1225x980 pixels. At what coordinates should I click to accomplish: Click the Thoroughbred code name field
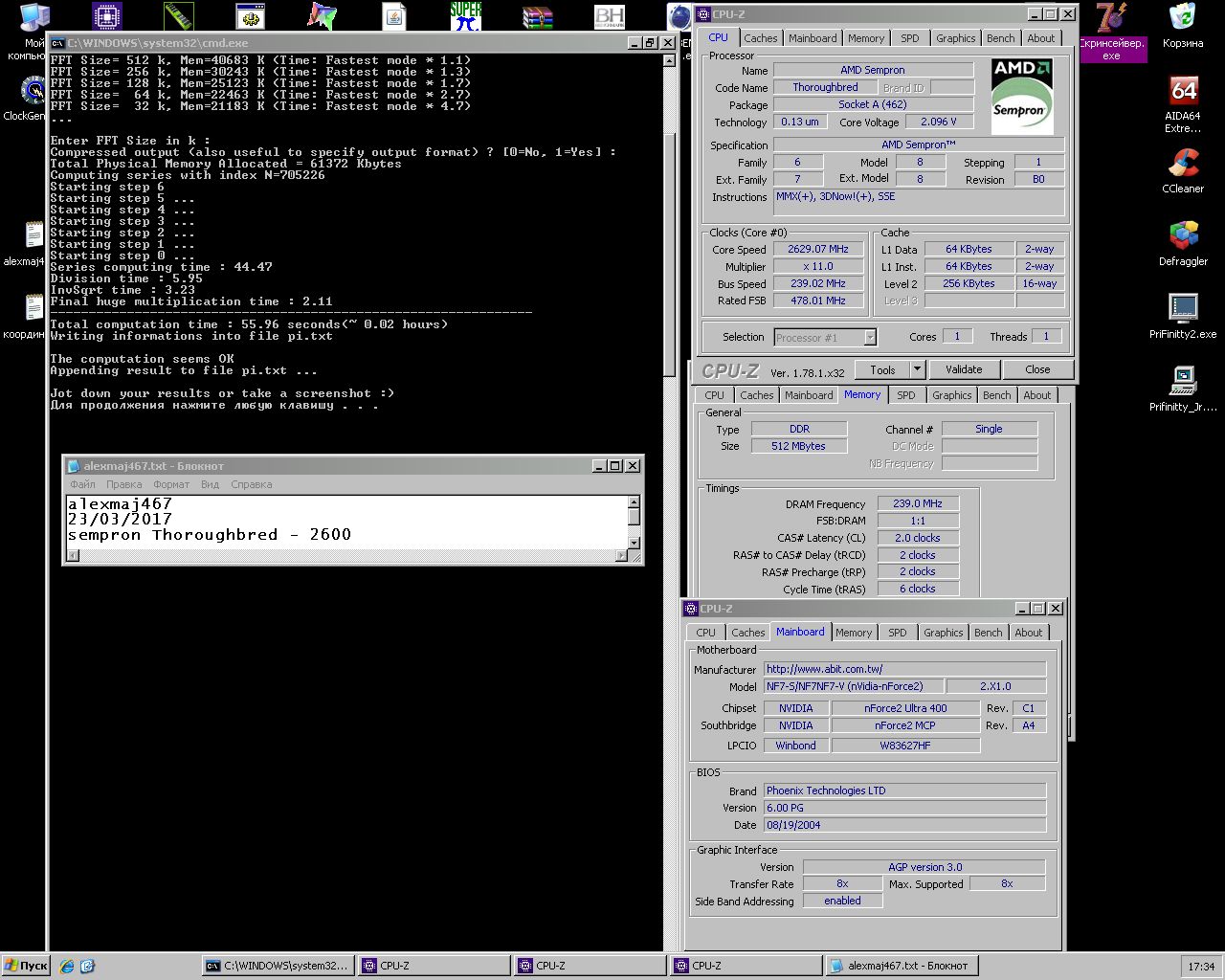[825, 87]
